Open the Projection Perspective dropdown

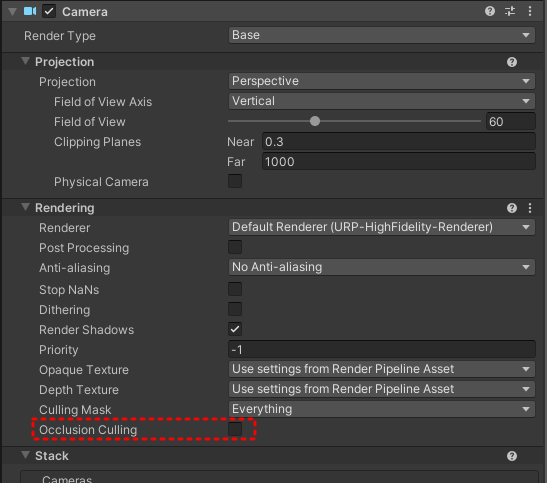click(382, 81)
